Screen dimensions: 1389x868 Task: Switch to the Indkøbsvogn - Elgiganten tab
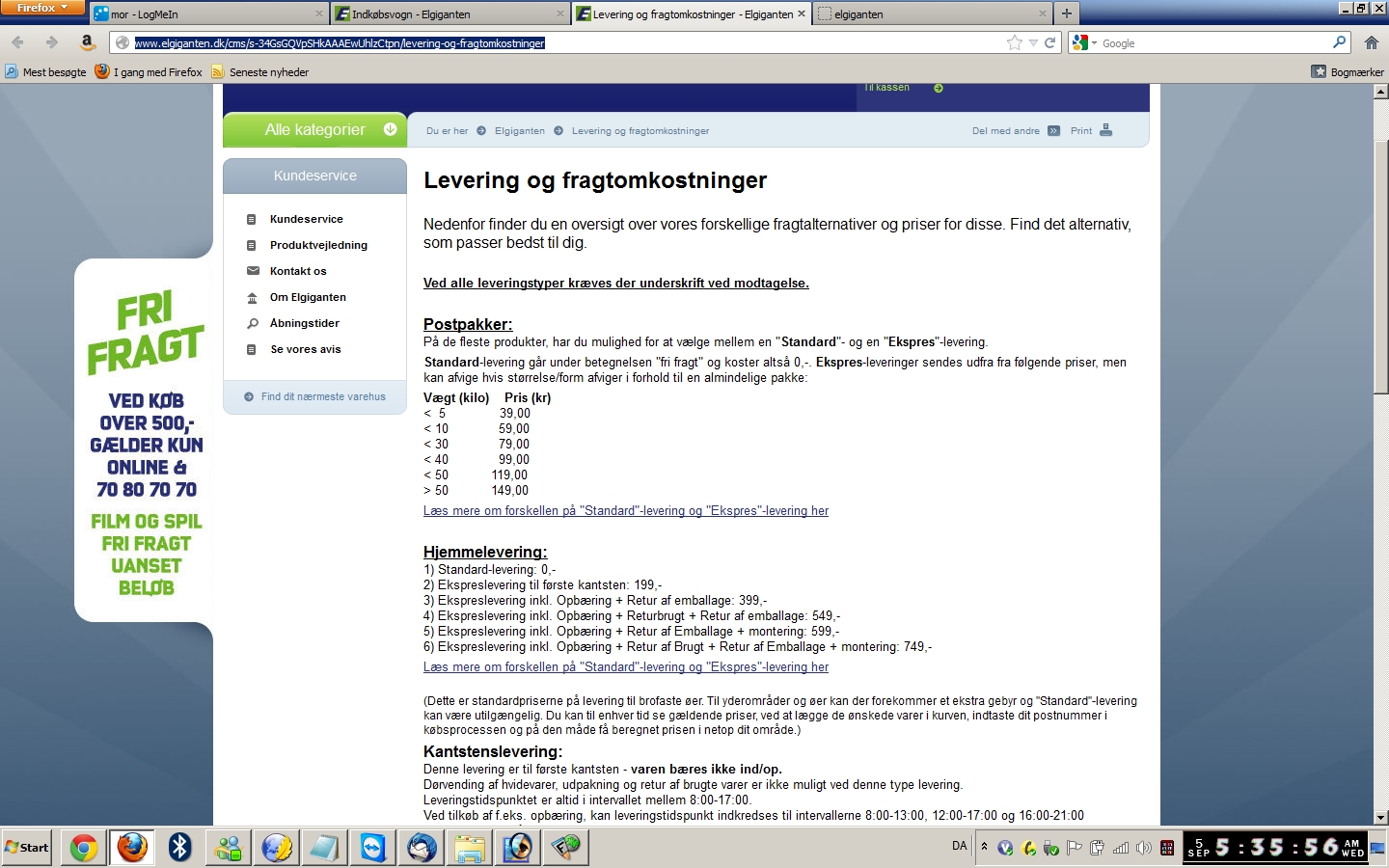449,14
